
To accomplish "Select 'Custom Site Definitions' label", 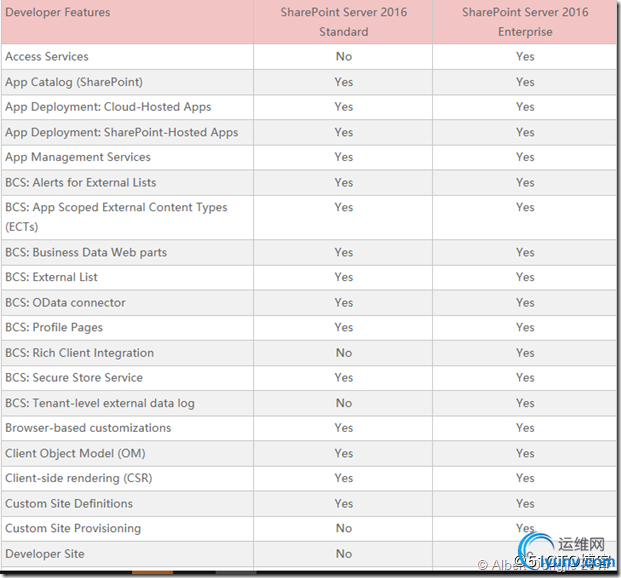I will pyautogui.click(x=69, y=504).
